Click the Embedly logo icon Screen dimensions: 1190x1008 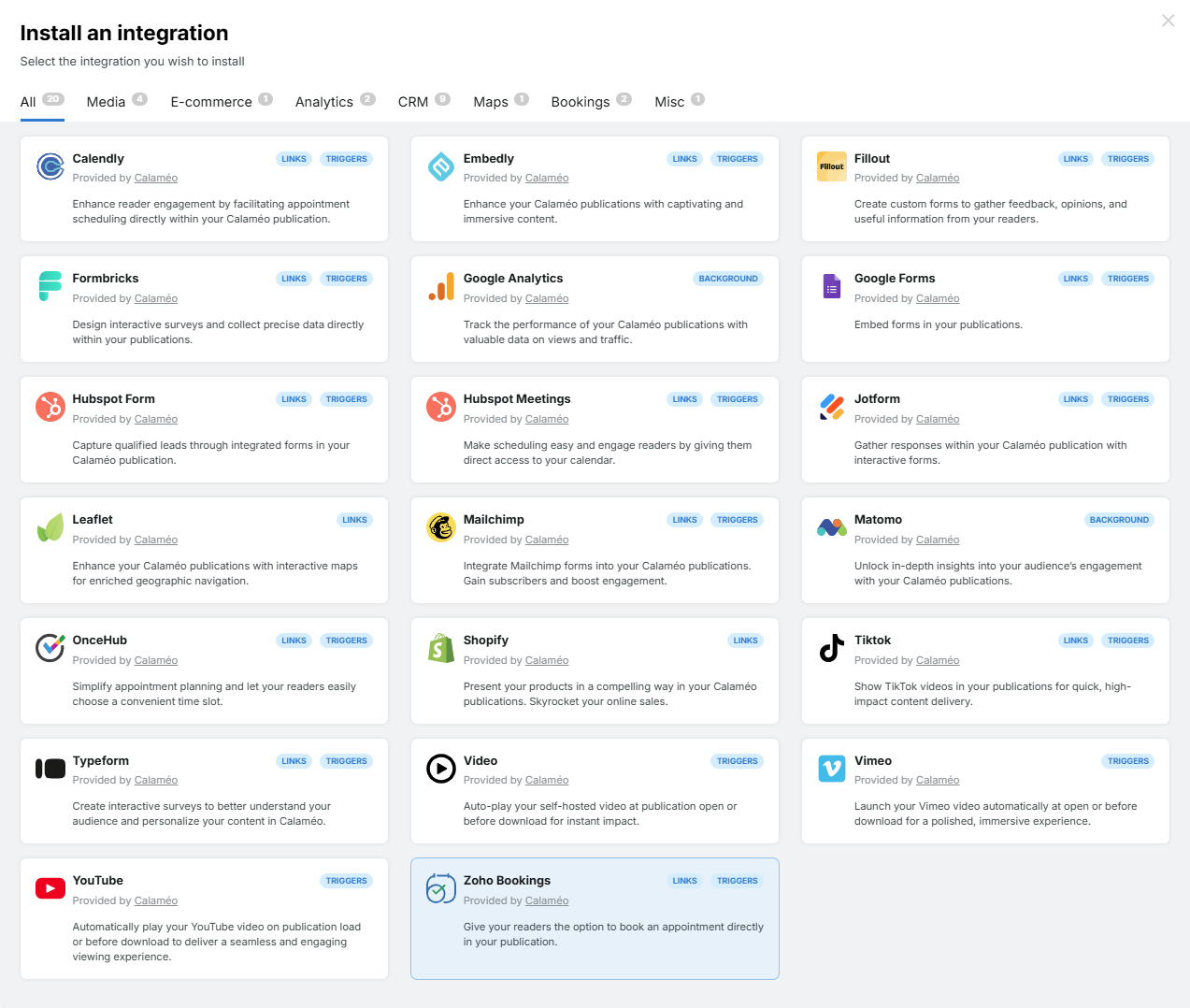point(440,166)
